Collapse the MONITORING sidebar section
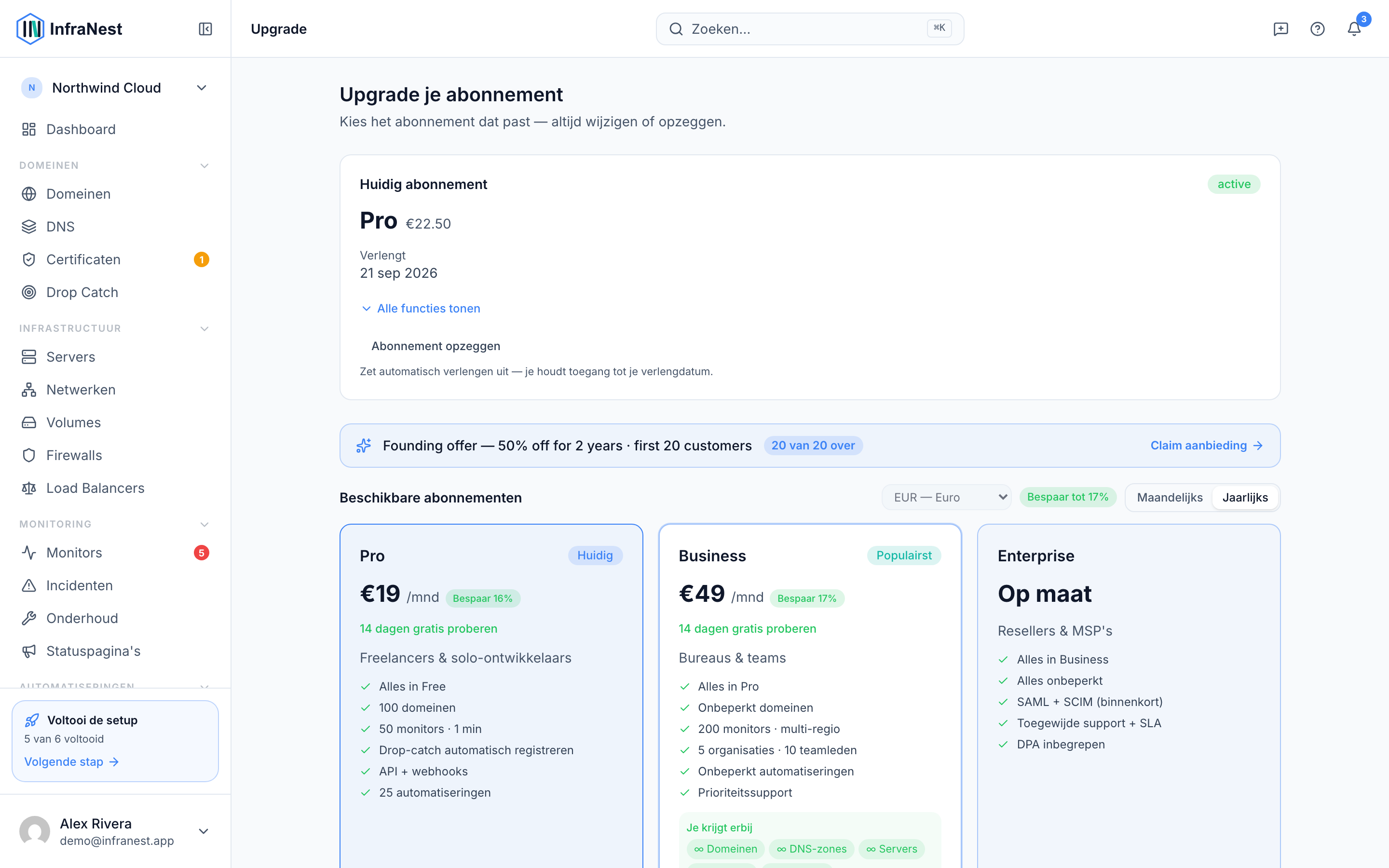1389x868 pixels. coord(204,525)
